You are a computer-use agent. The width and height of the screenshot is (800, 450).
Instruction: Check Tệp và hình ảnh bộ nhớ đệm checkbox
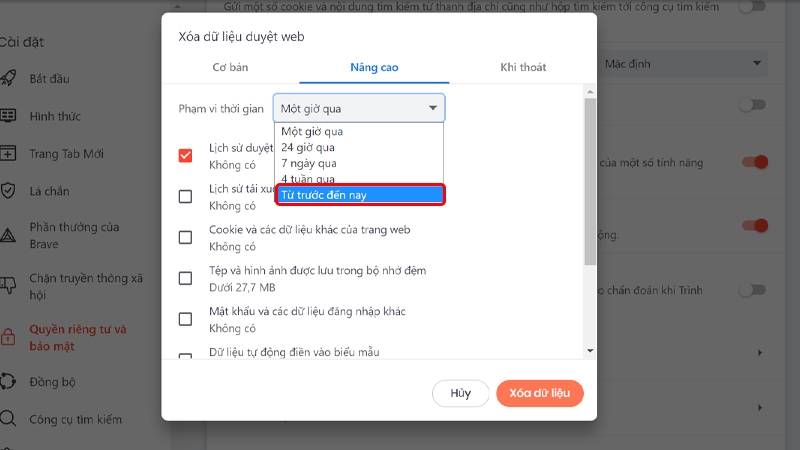185,278
